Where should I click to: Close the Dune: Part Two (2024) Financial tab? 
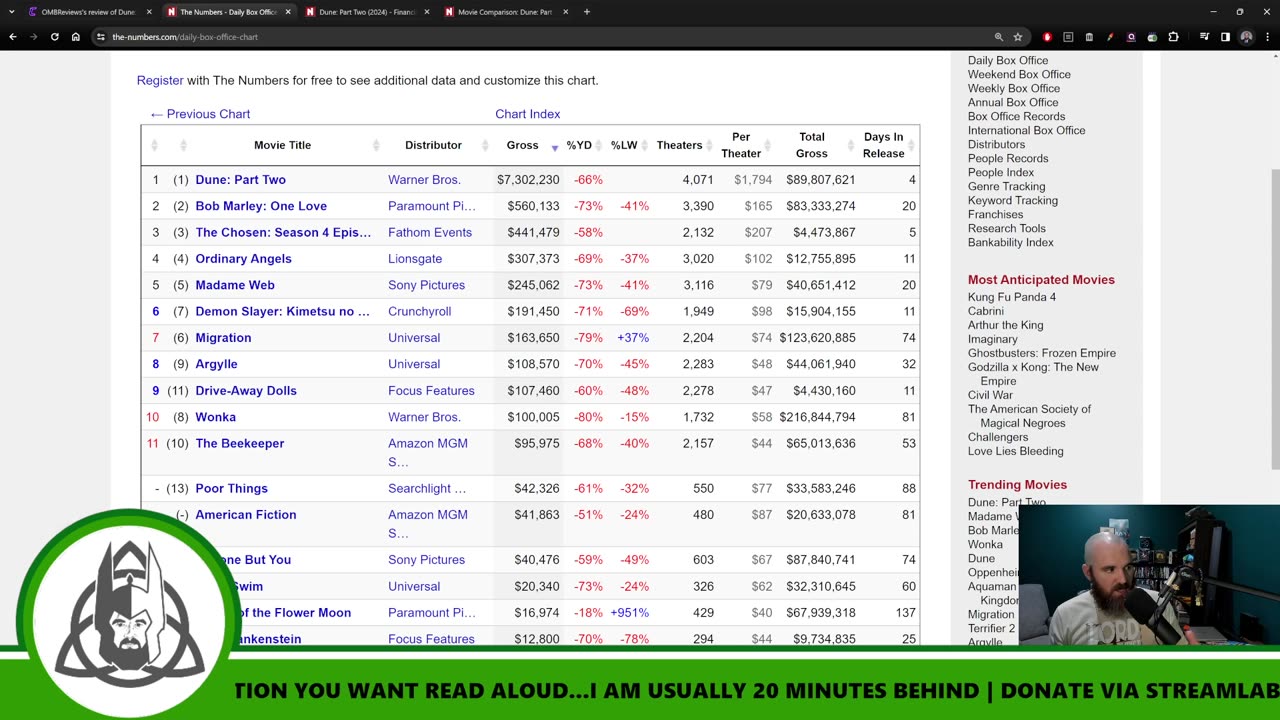pos(427,12)
